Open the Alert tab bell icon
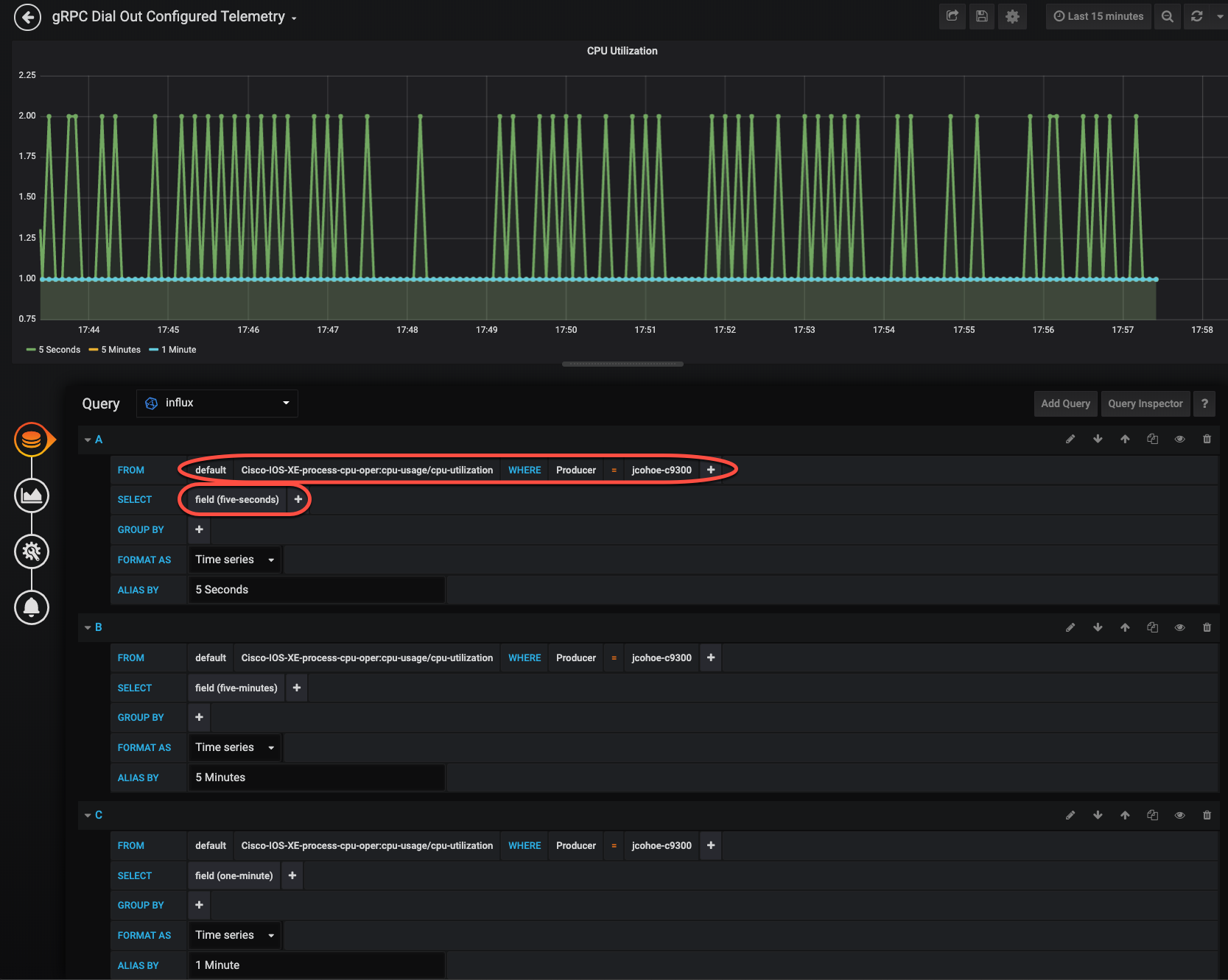Screen dimensions: 1228x980 32,607
